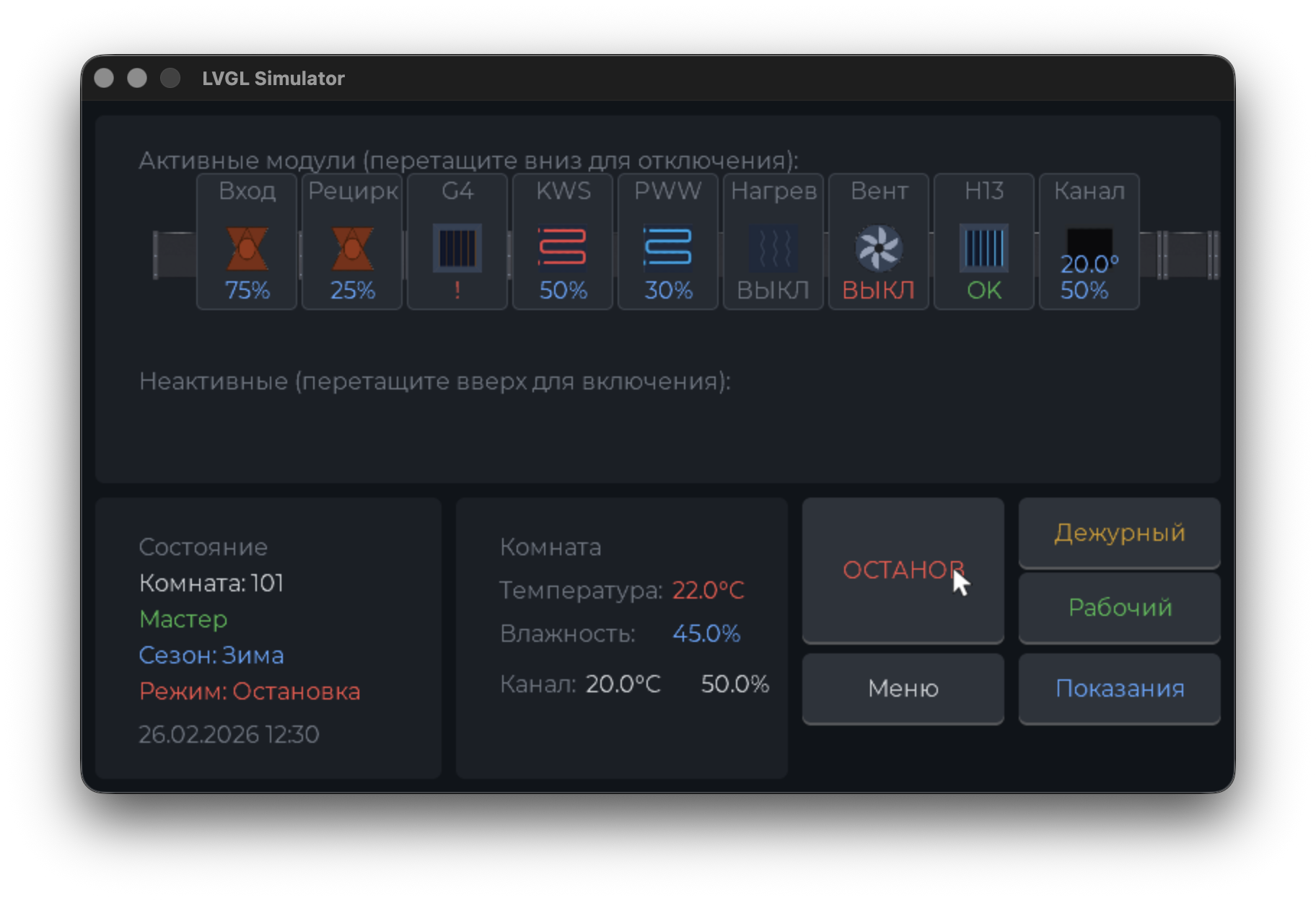Viewport: 1316px width, 900px height.
Task: Switch to Дежурный standby mode
Action: tap(1119, 533)
